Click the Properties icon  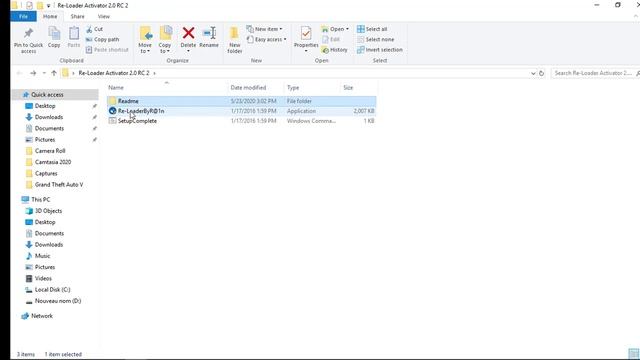click(306, 33)
